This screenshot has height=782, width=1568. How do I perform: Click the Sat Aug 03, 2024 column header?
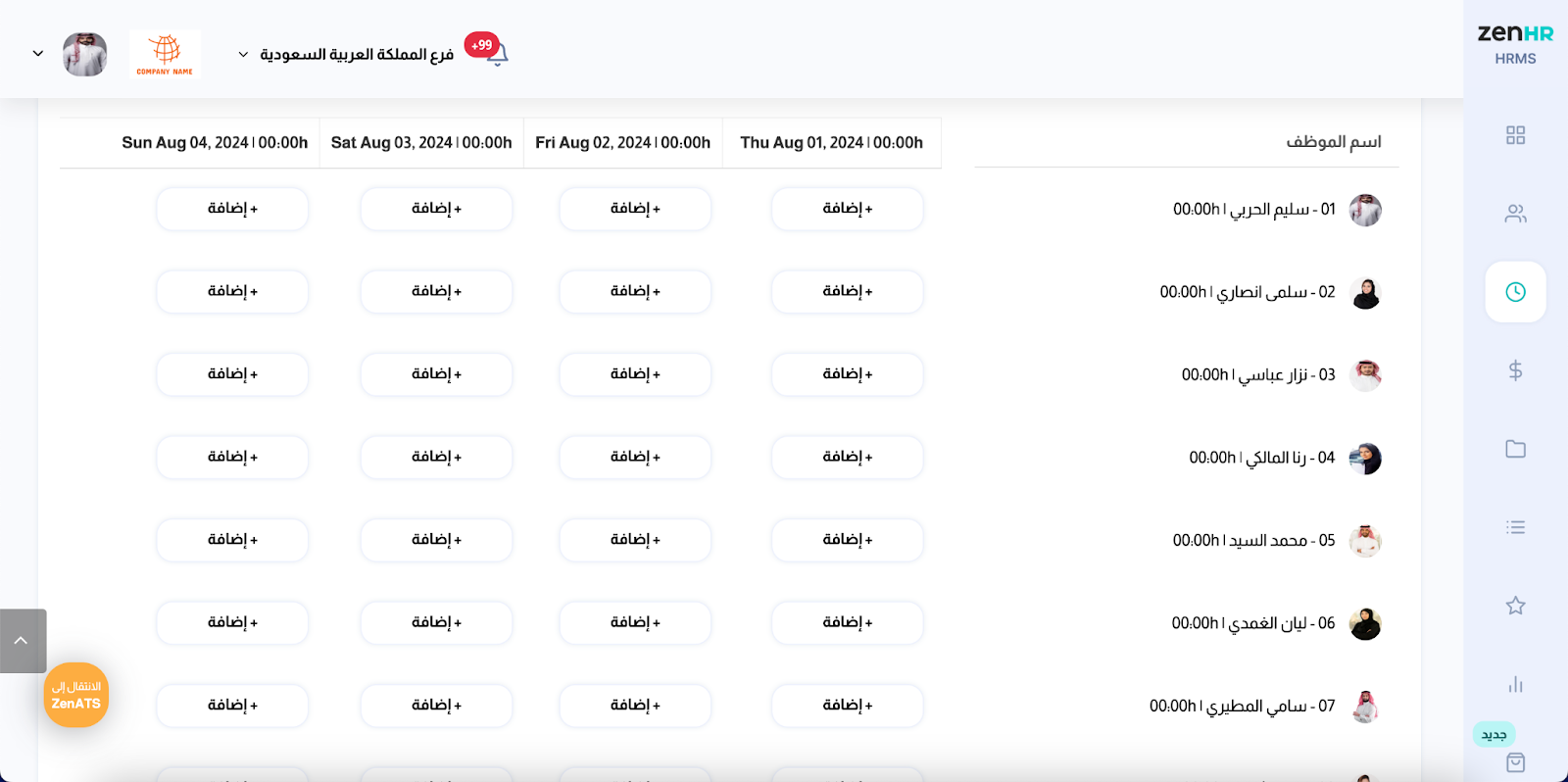pyautogui.click(x=421, y=143)
